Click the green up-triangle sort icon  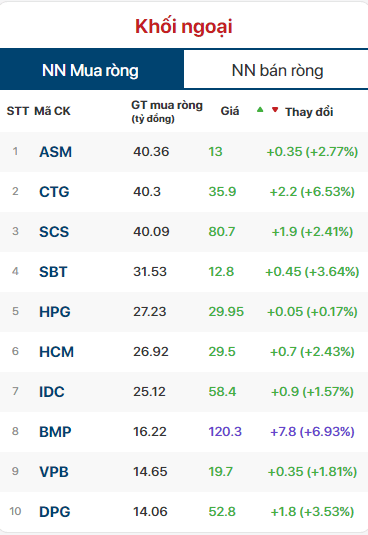(260, 110)
